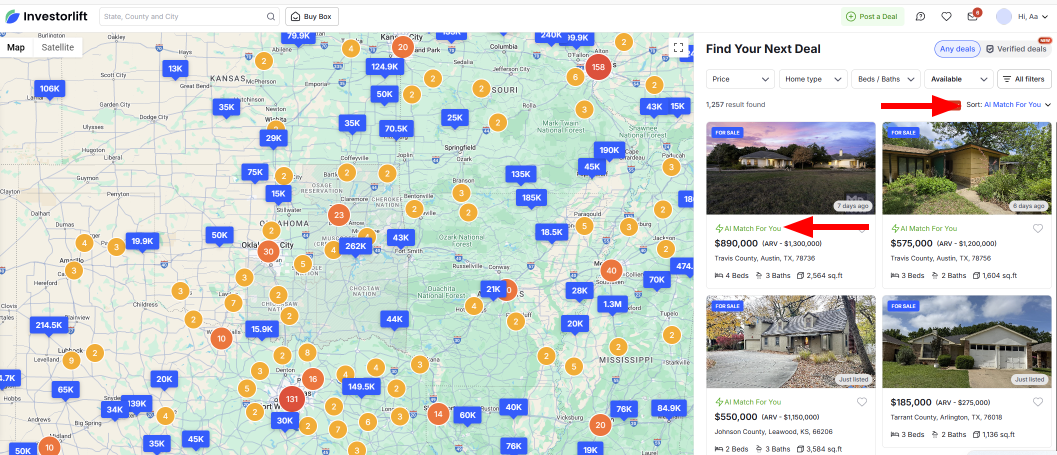Click the 19.9K price marker
The width and height of the screenshot is (1057, 455).
(142, 241)
